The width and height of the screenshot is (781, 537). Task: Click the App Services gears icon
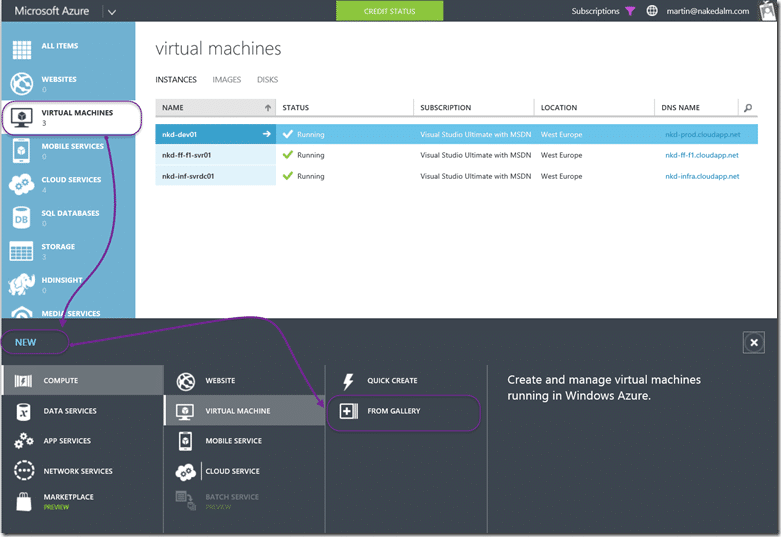click(23, 441)
